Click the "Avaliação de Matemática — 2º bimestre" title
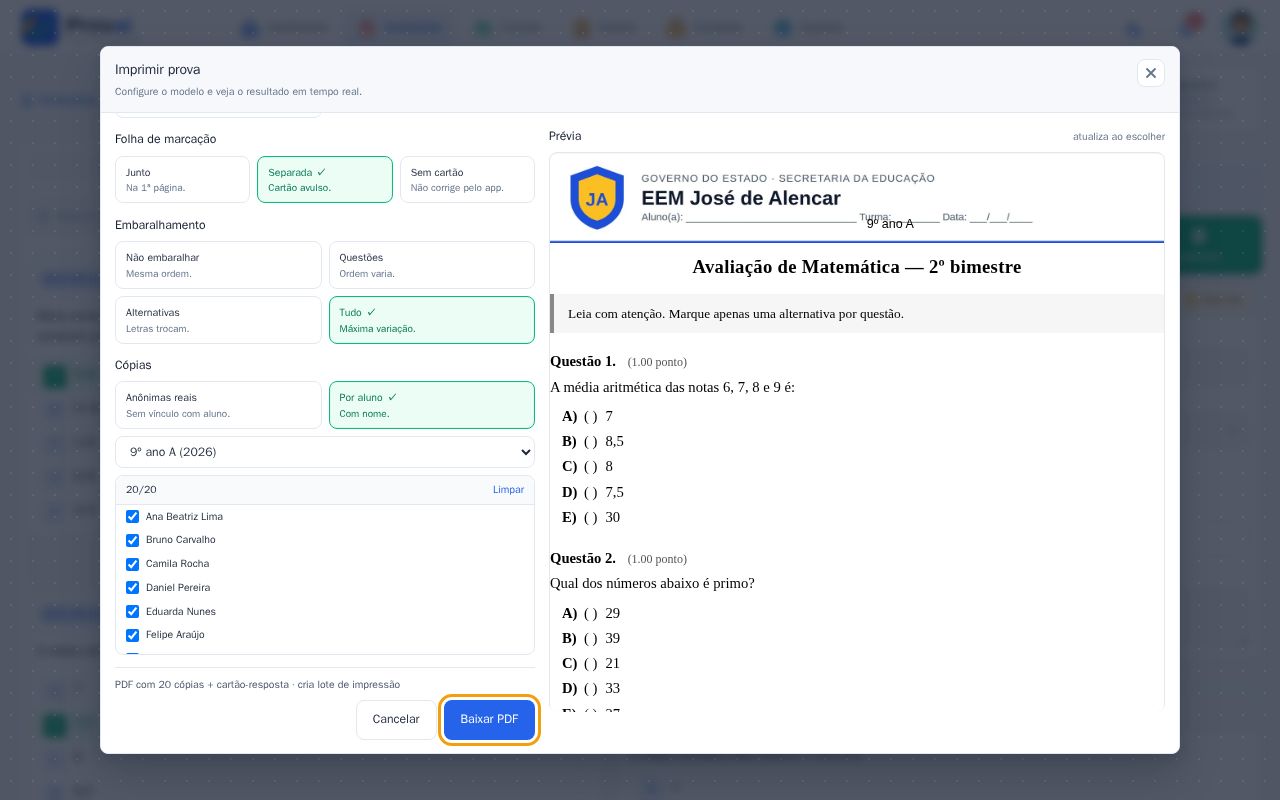Viewport: 1280px width, 800px height. pyautogui.click(x=857, y=267)
